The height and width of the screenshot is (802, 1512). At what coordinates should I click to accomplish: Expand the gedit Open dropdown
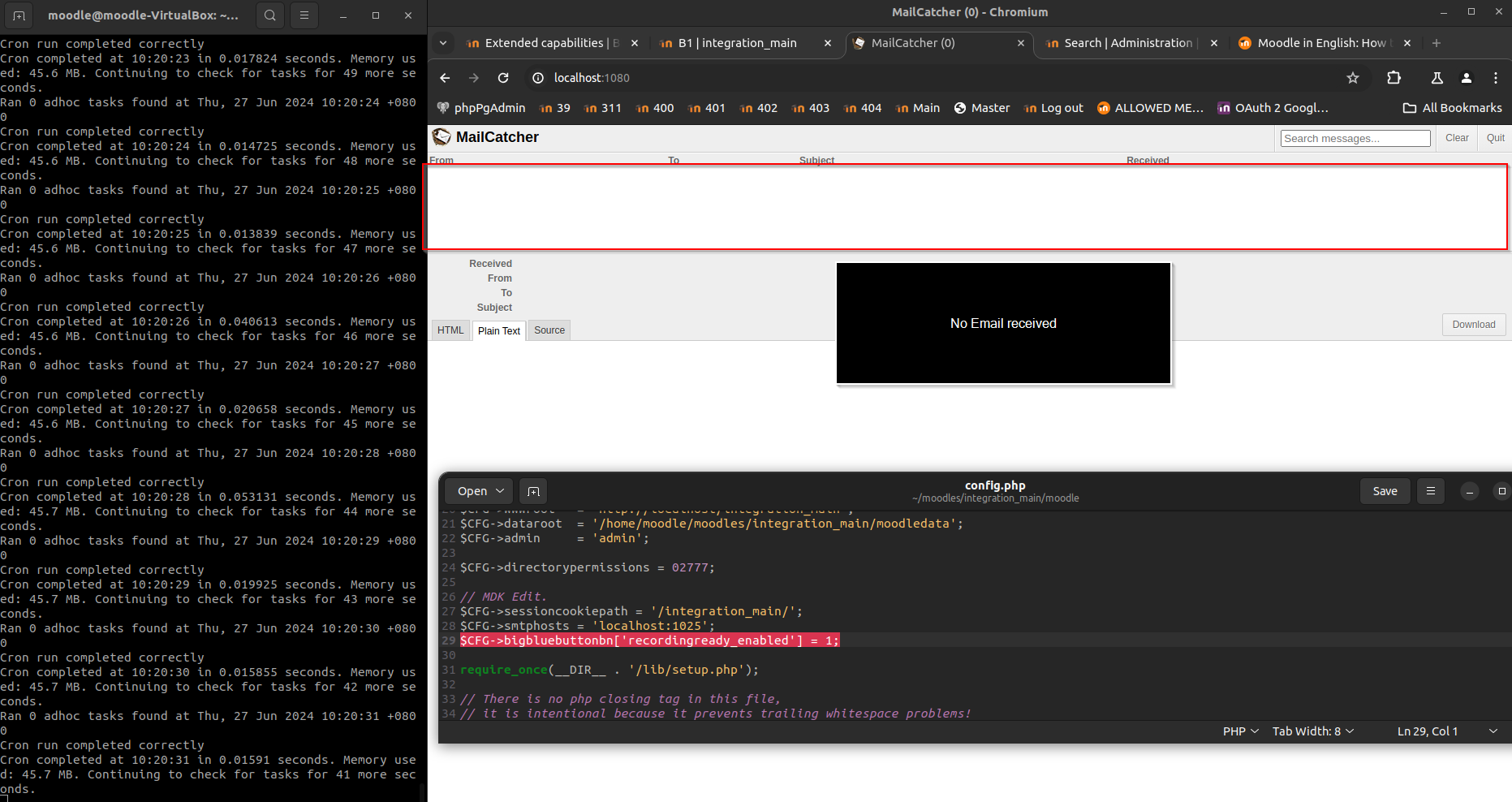[480, 491]
